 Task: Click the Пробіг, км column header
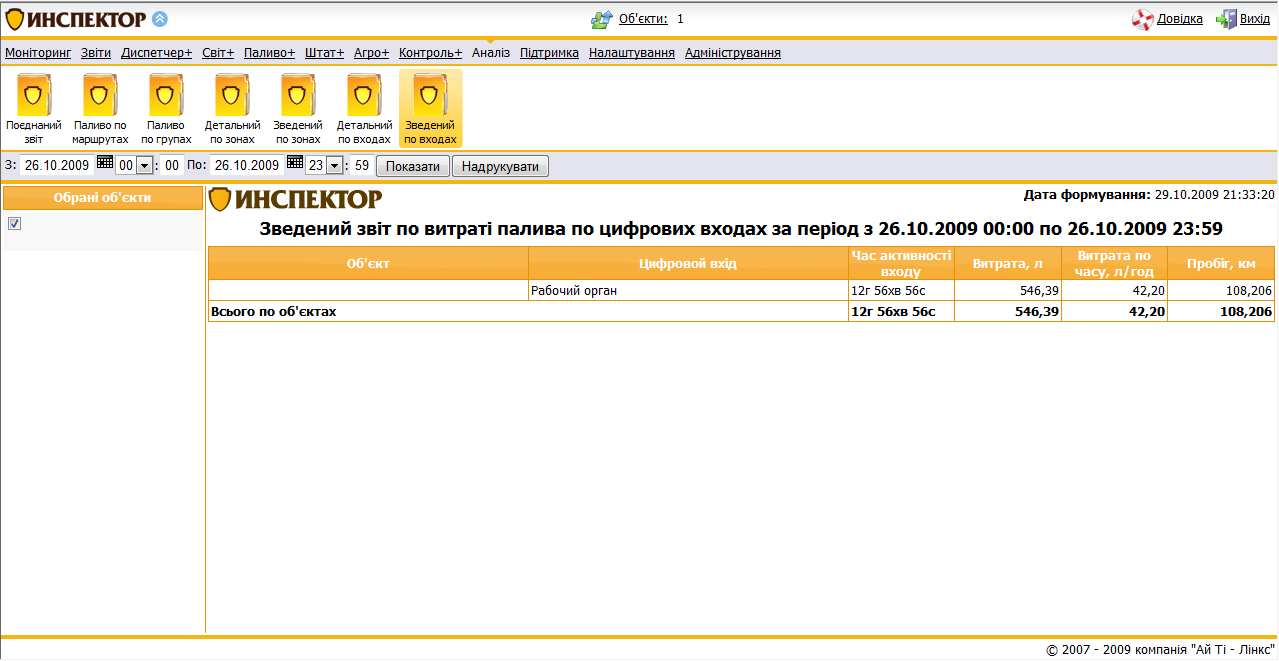[1221, 263]
